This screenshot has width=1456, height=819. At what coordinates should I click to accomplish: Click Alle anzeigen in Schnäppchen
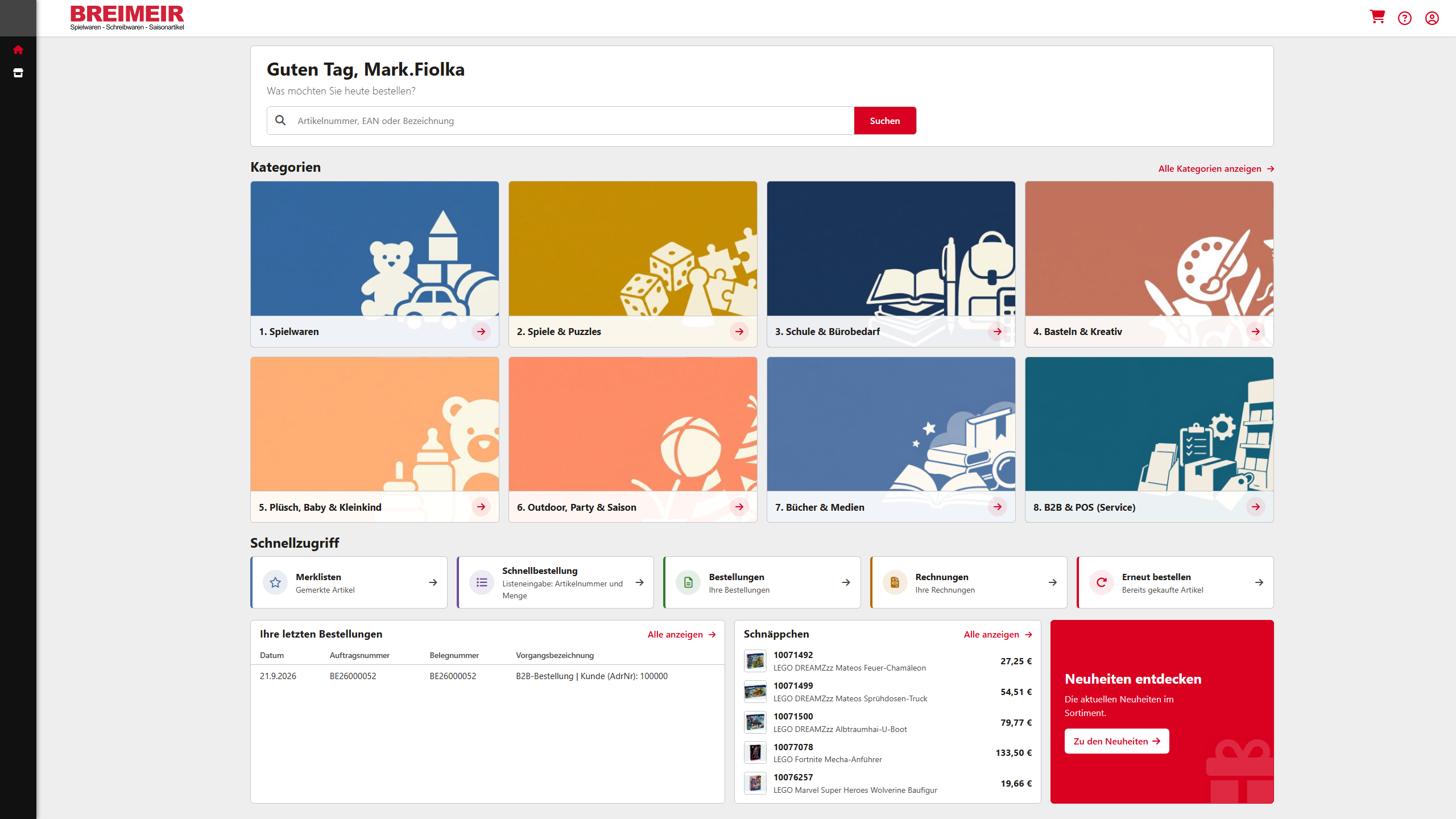click(998, 635)
